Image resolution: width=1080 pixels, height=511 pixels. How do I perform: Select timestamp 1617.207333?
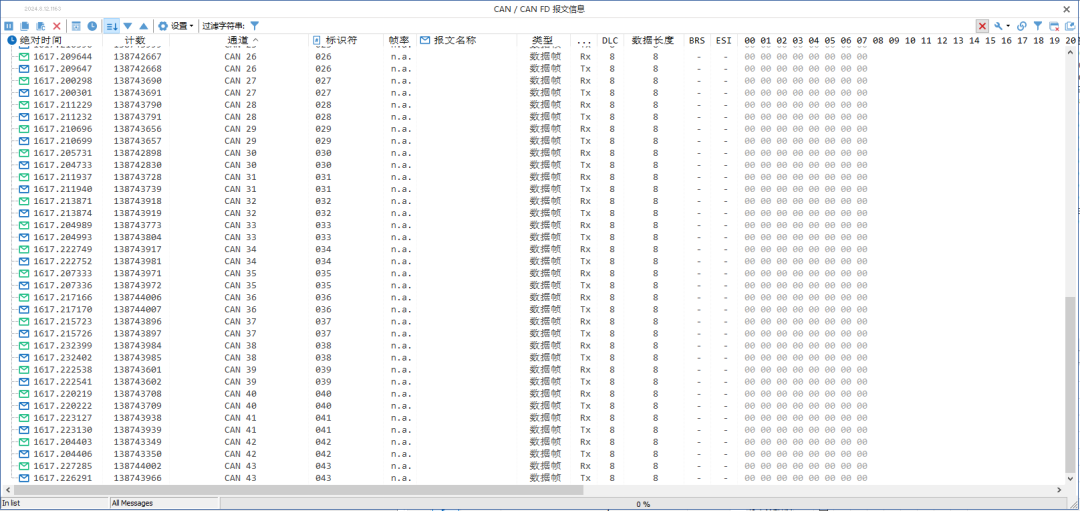(x=63, y=273)
